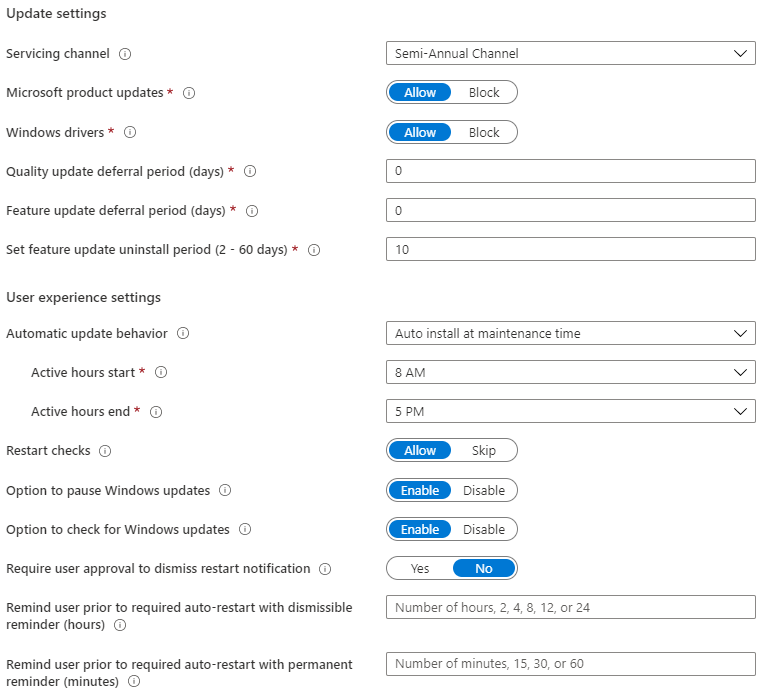
Task: Show info for Feature update deferral period
Action: tap(252, 211)
